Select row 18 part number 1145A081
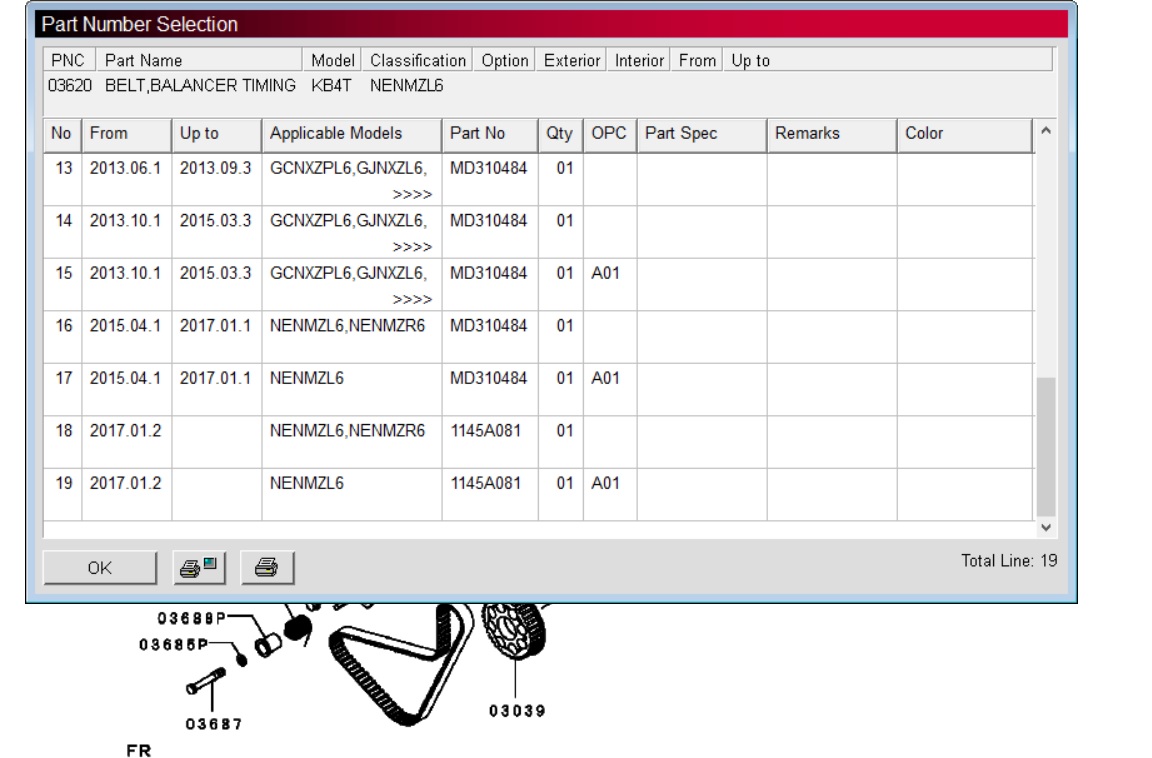The width and height of the screenshot is (1152, 758). click(485, 431)
